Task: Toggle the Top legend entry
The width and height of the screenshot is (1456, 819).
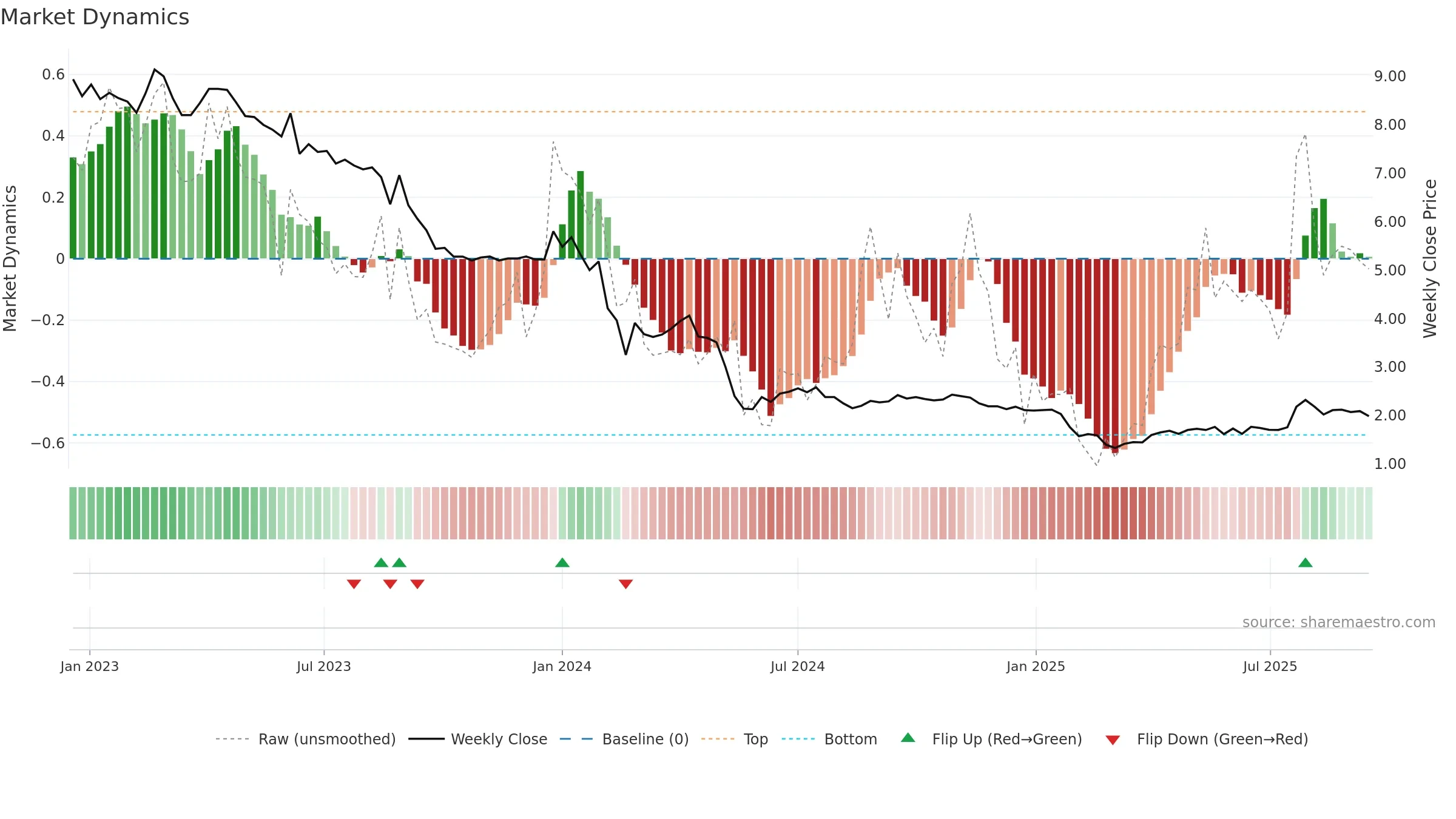Action: [735, 739]
